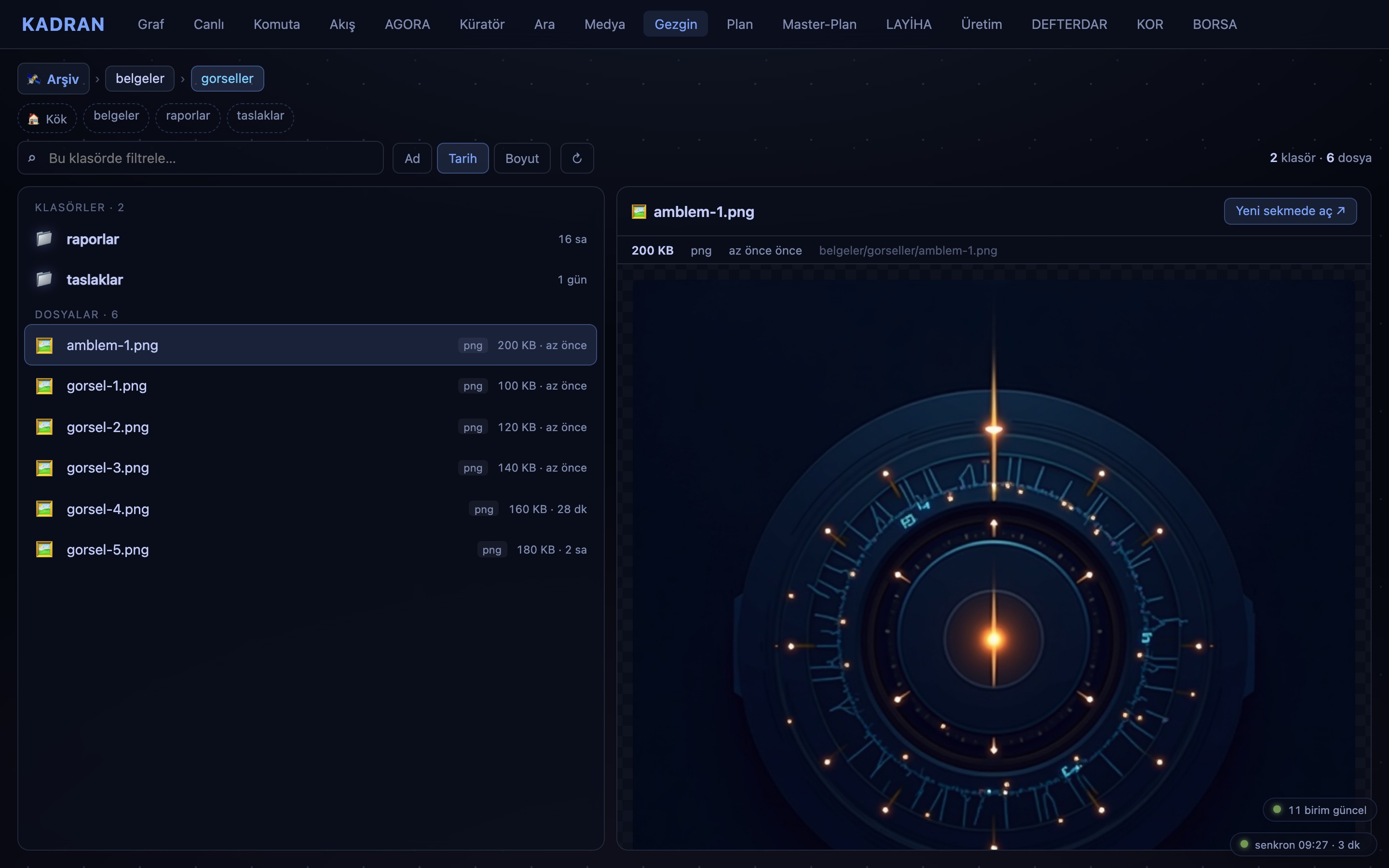Screen dimensions: 1389x868
Task: Open the Graf tab
Action: (151, 24)
